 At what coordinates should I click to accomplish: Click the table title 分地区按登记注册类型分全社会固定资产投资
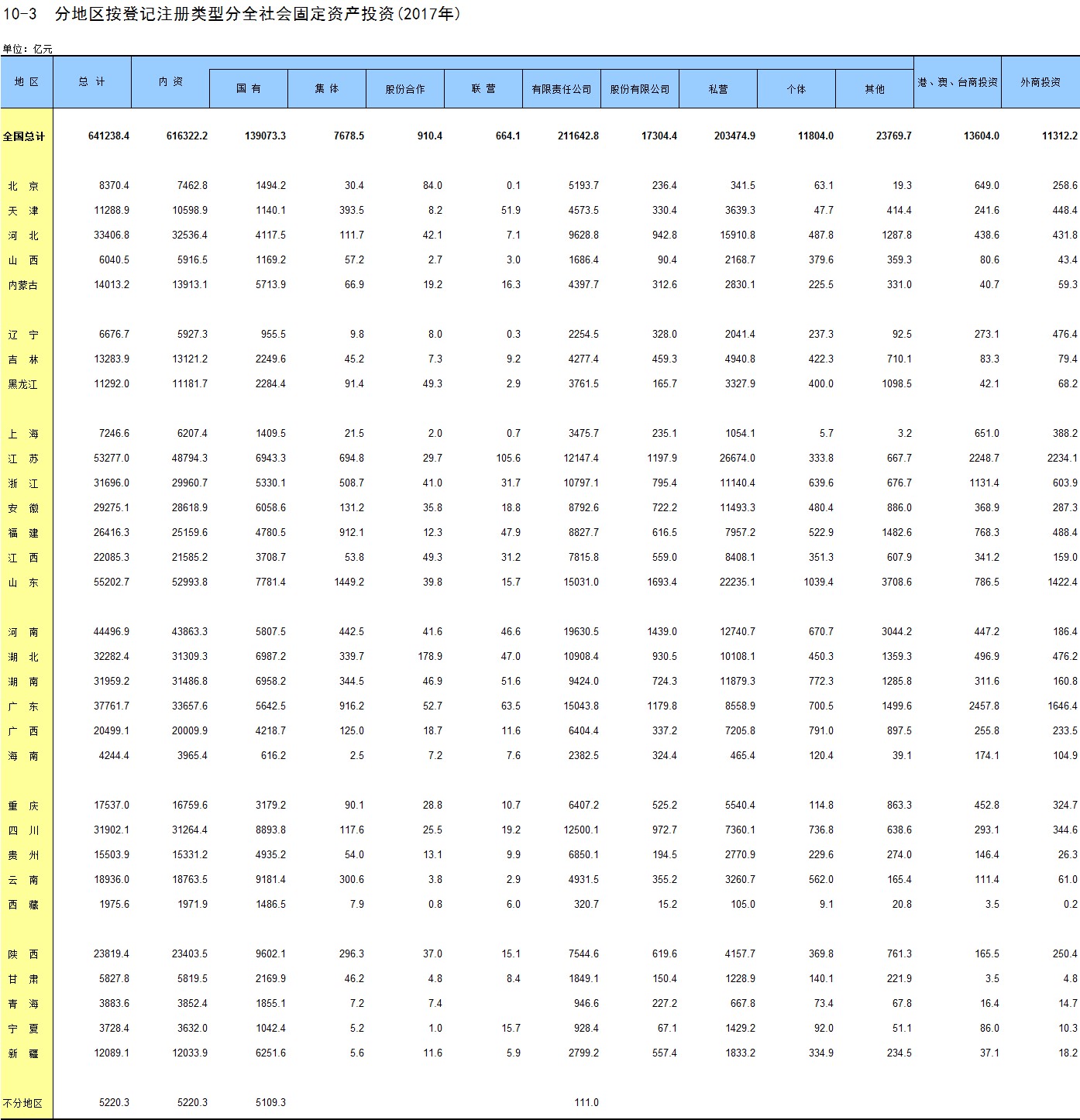click(257, 14)
